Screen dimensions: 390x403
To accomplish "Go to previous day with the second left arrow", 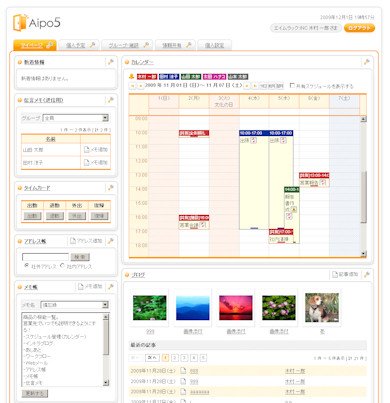I will pyautogui.click(x=141, y=86).
